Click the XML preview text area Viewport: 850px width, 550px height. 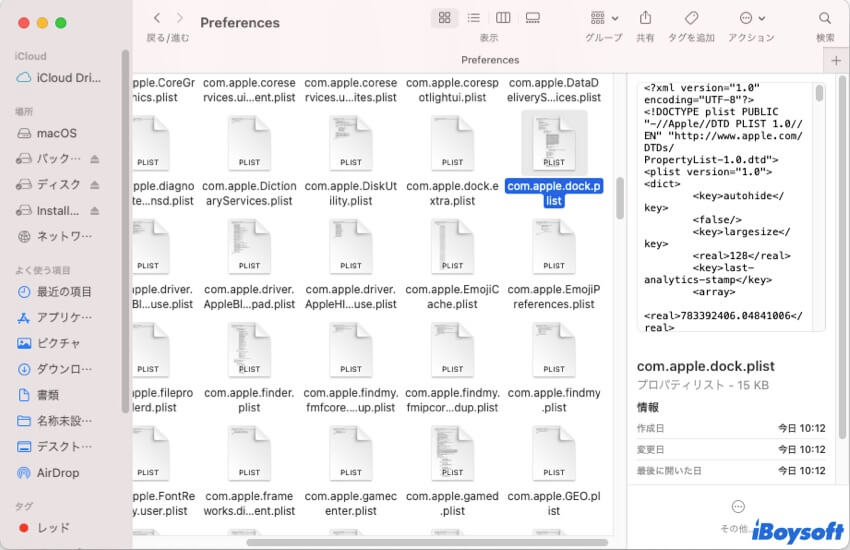[x=726, y=207]
